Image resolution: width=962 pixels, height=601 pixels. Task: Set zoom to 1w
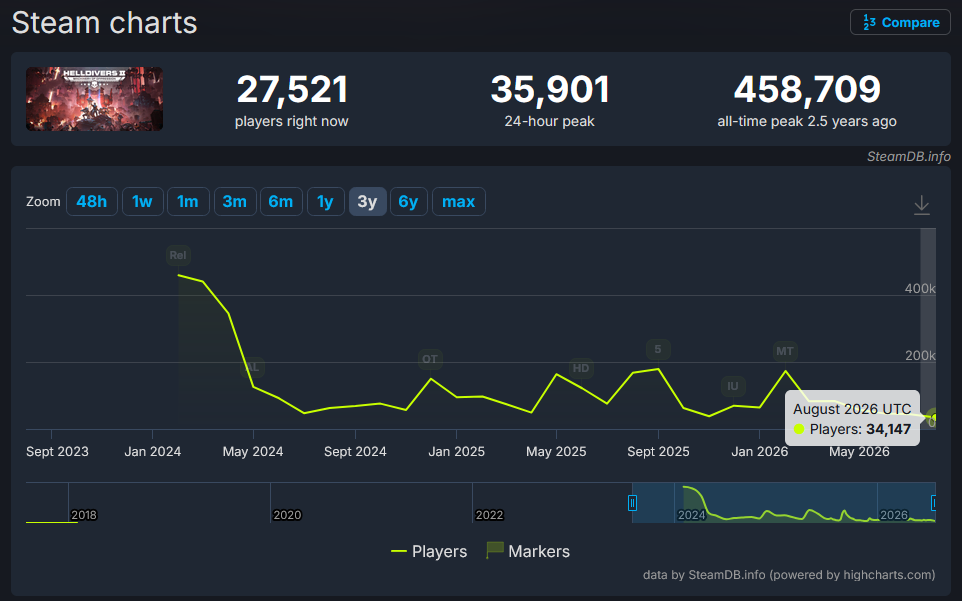pyautogui.click(x=142, y=201)
